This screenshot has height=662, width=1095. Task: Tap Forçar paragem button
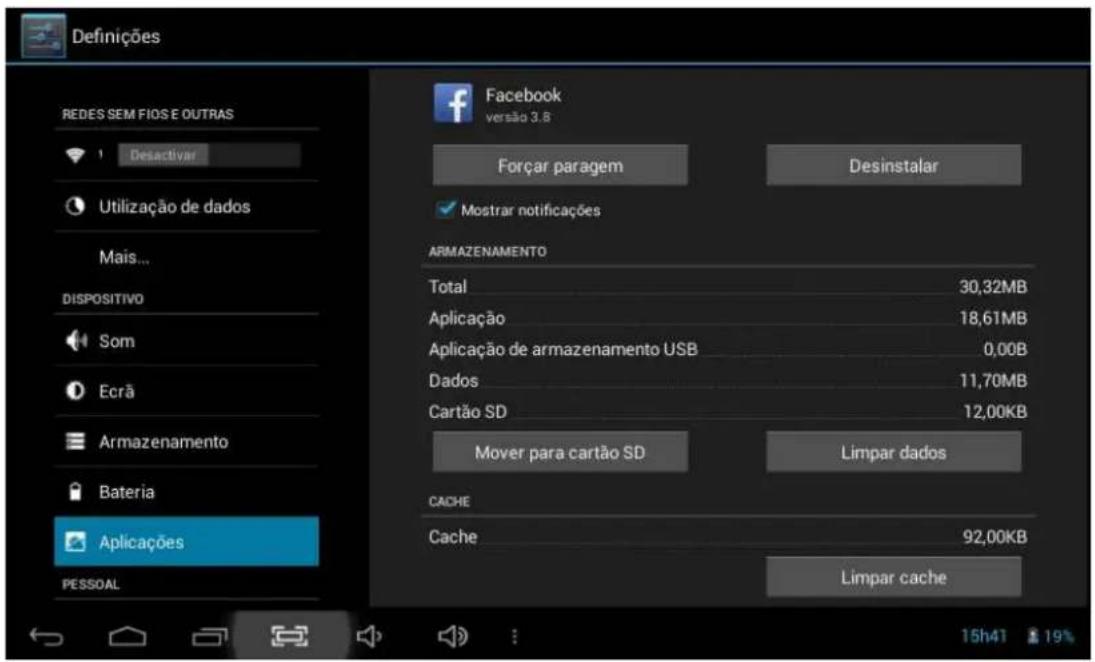click(x=560, y=166)
